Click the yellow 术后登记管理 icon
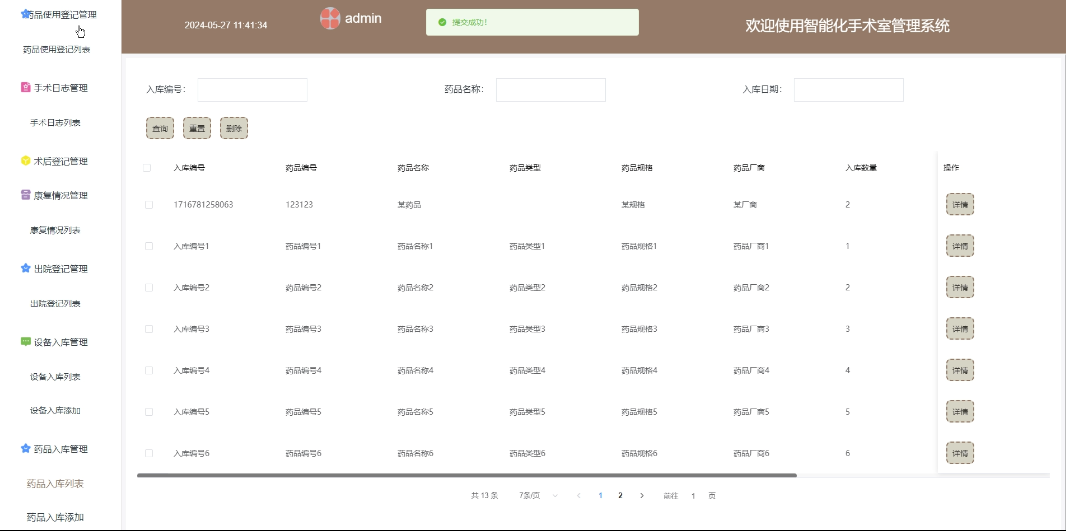The width and height of the screenshot is (1066, 531). pyautogui.click(x=26, y=161)
